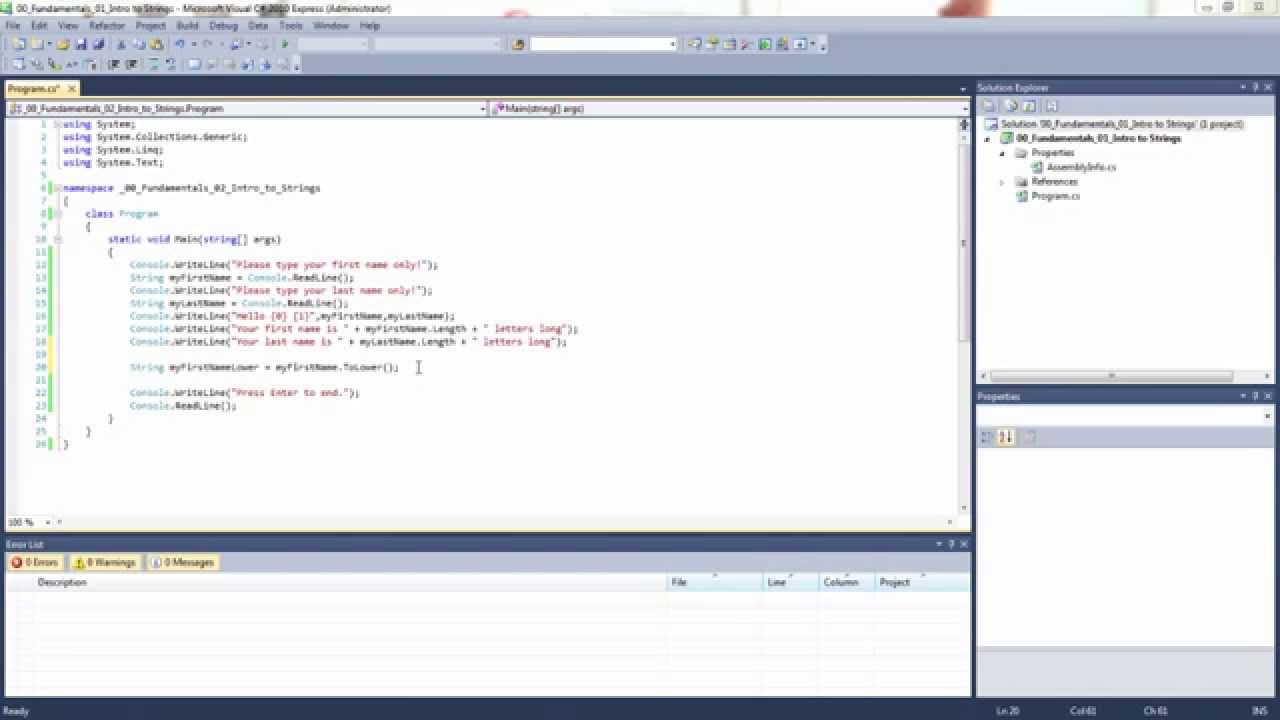1280x720 pixels.
Task: Click the Alphabetical sort icon in Properties panel
Action: point(1006,437)
